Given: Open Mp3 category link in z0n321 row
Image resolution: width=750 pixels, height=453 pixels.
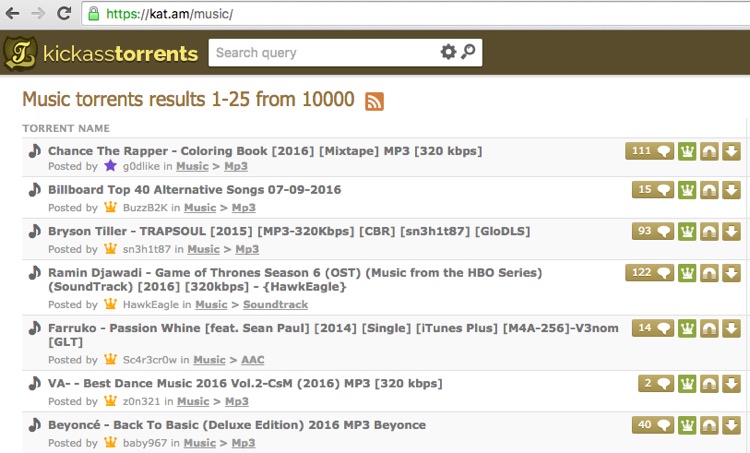Looking at the screenshot, I should click(237, 402).
